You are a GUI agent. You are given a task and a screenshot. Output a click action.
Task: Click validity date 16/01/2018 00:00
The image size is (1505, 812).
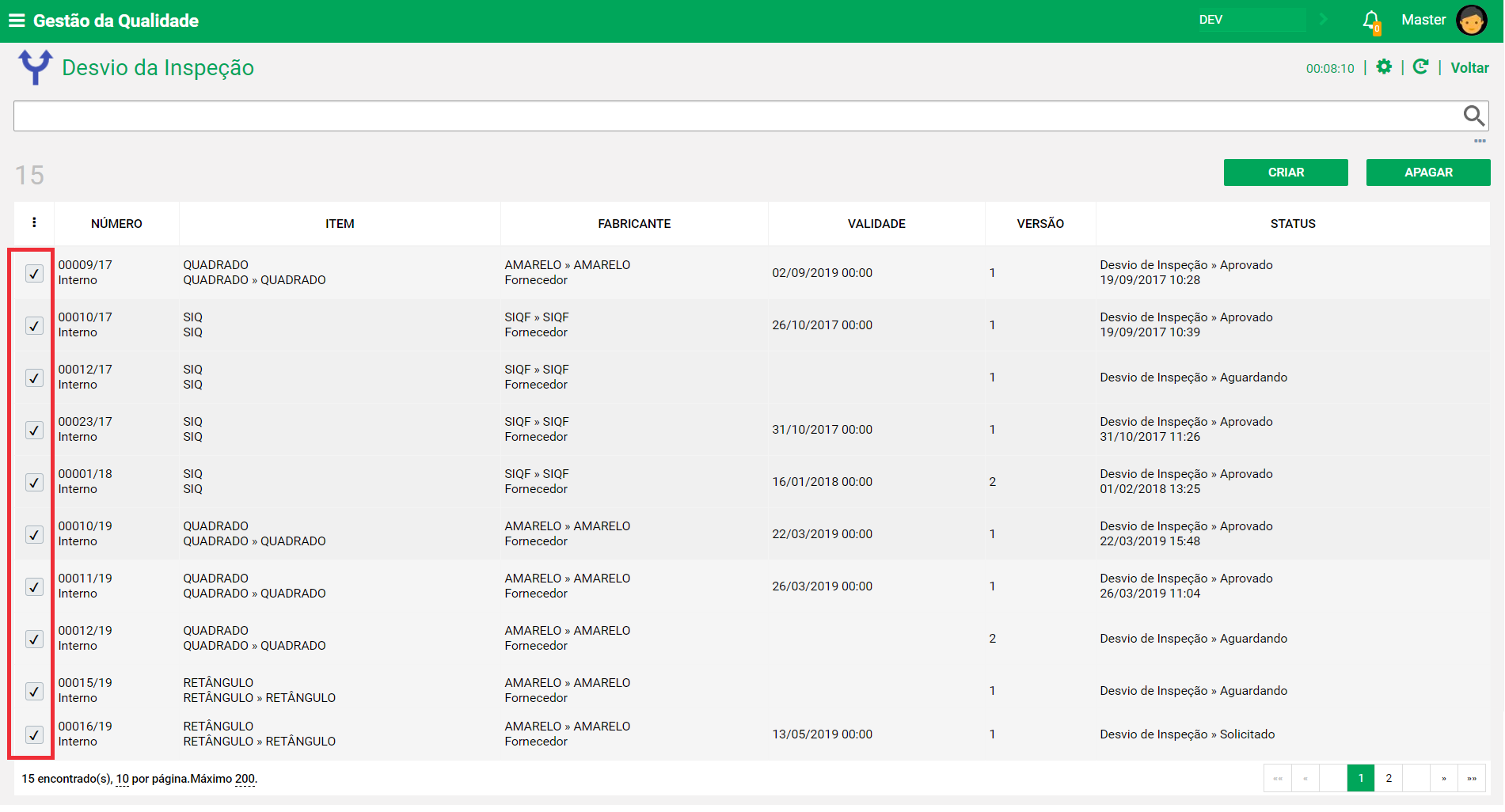click(823, 482)
